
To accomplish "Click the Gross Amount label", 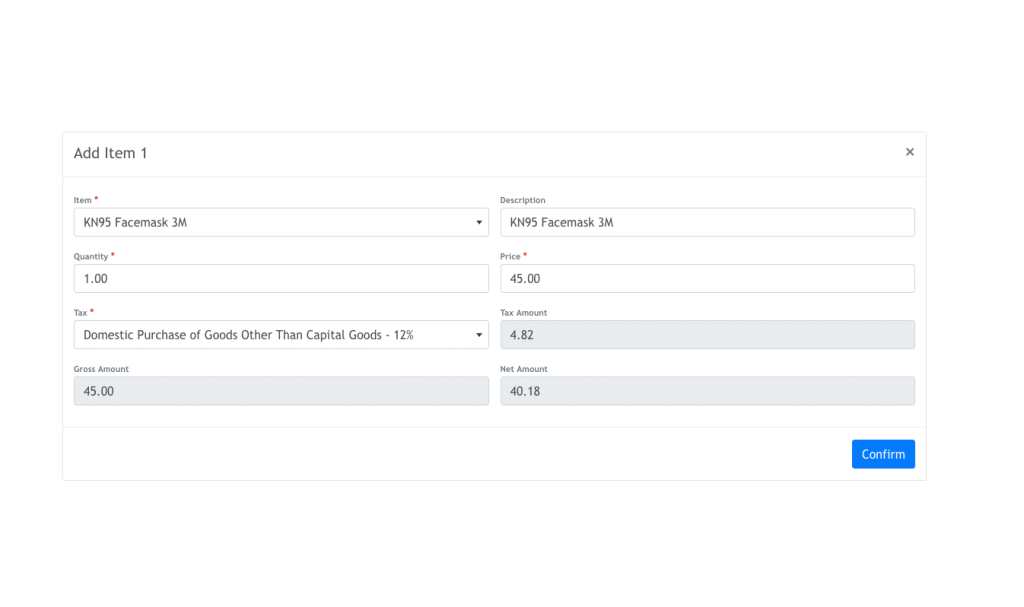I will [x=101, y=369].
